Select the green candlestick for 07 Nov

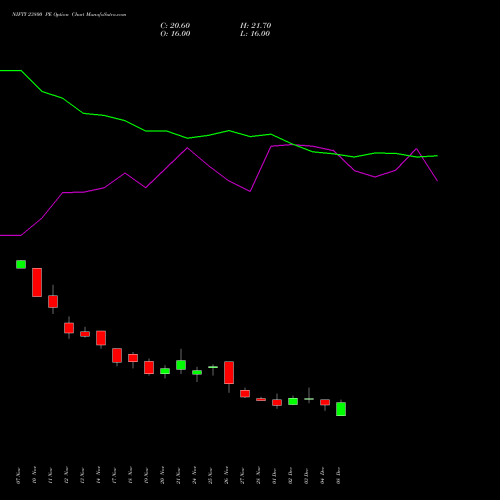(21, 264)
